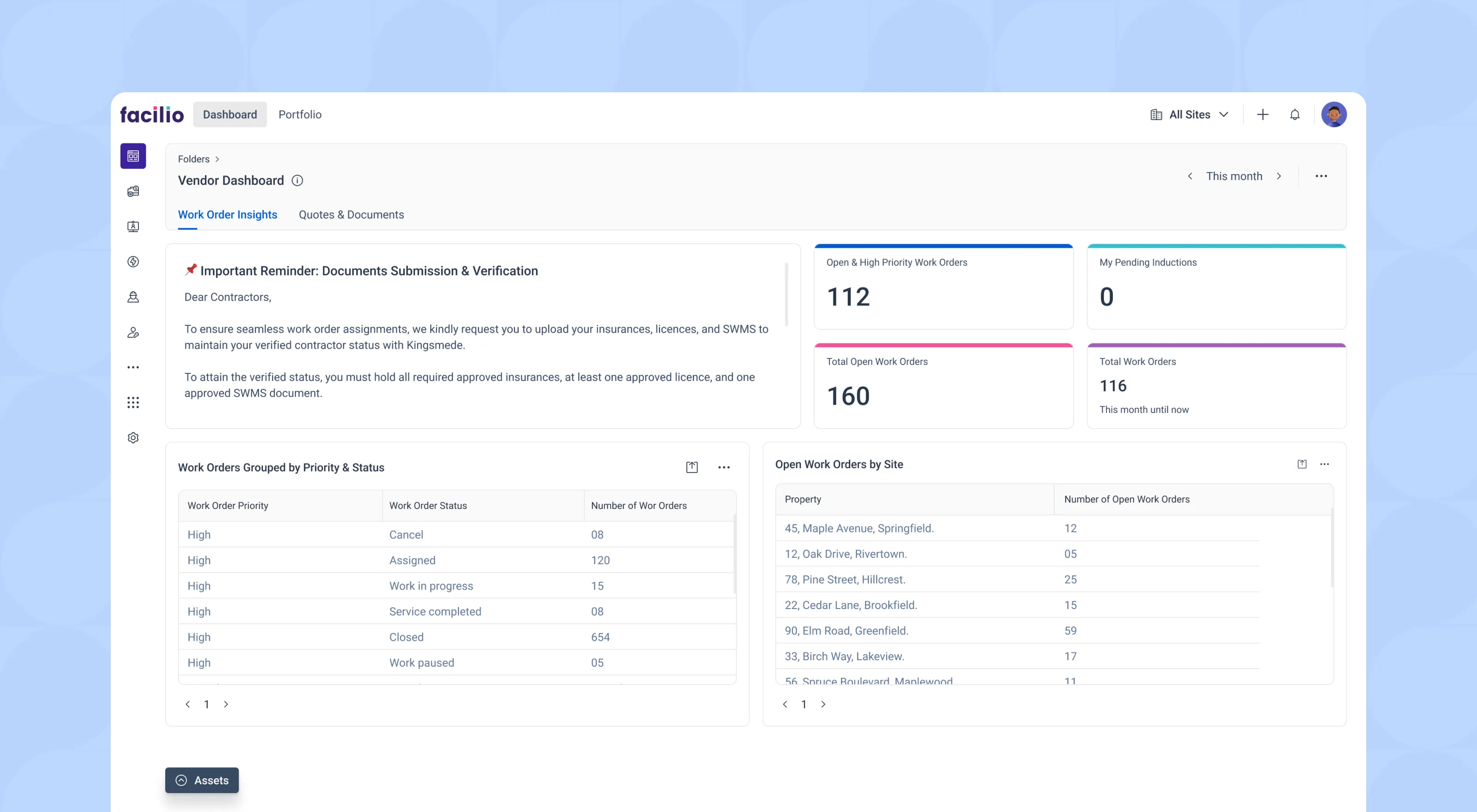
Task: Open the Total Open Work Orders card
Action: point(943,386)
